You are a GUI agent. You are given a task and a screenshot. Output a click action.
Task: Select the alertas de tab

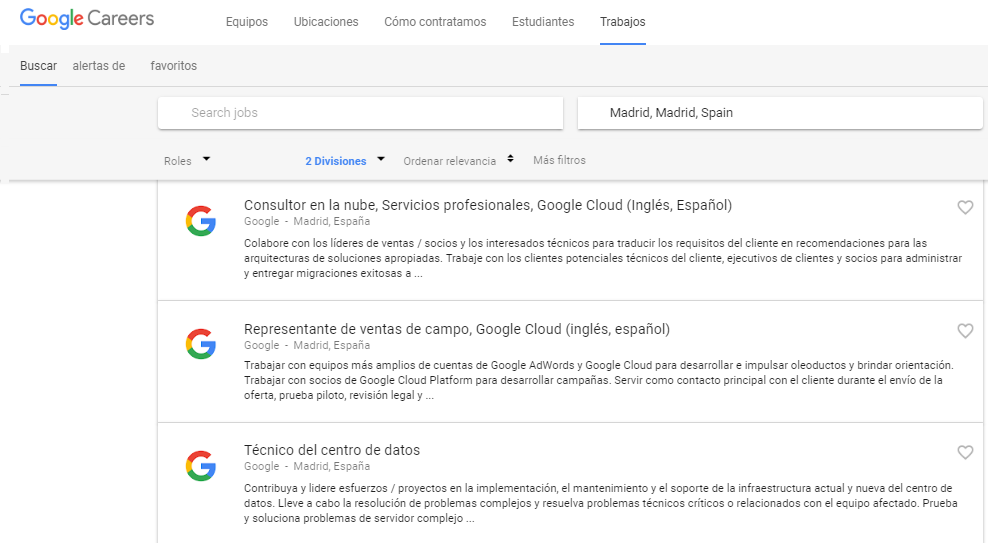pos(99,66)
